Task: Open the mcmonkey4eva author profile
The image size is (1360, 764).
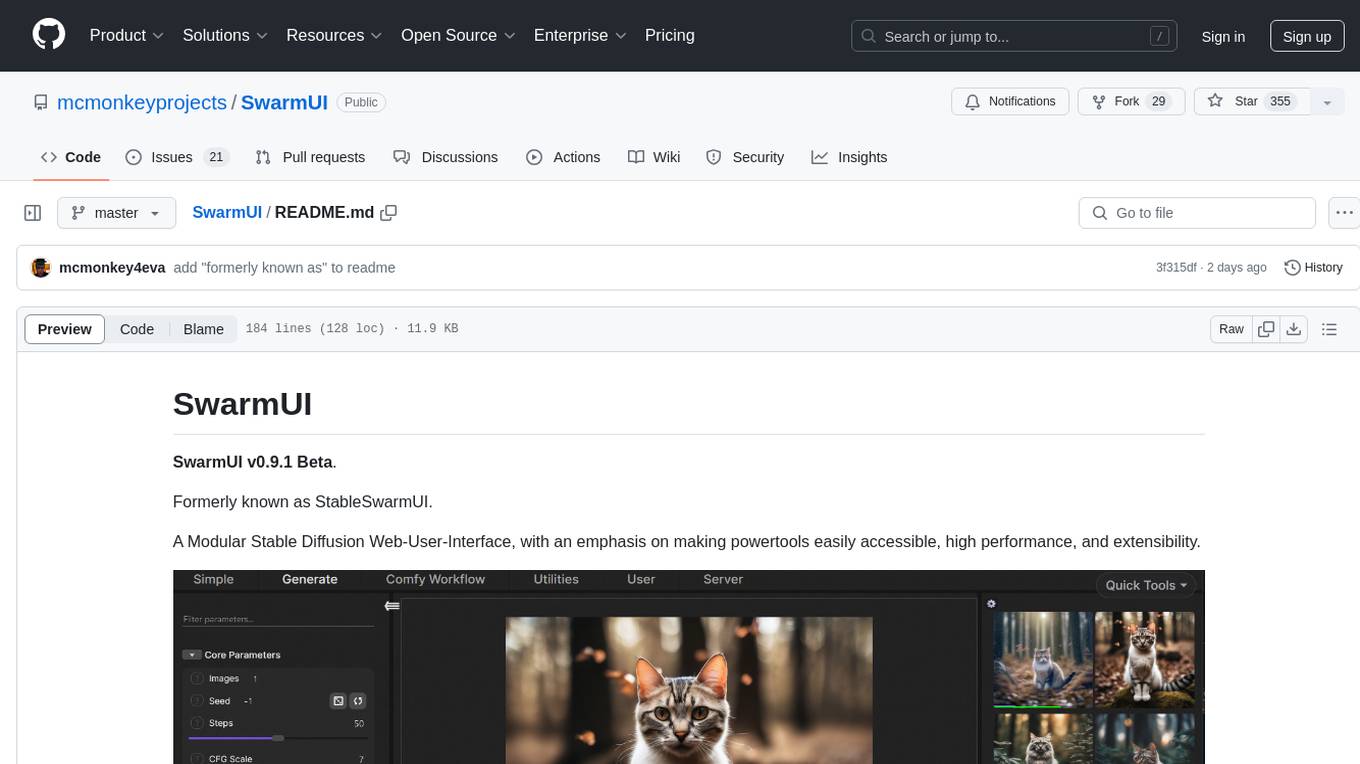Action: tap(112, 267)
